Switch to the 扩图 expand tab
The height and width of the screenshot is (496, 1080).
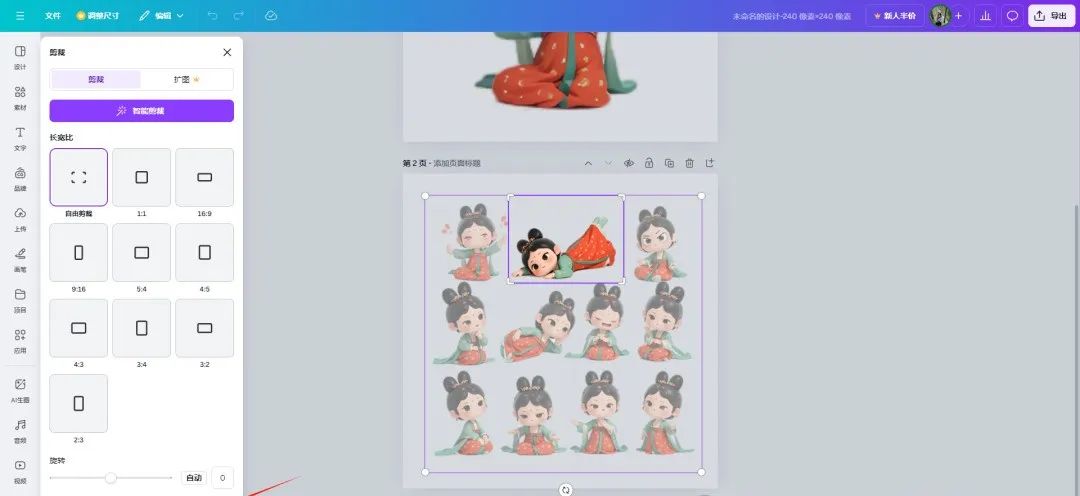(187, 79)
